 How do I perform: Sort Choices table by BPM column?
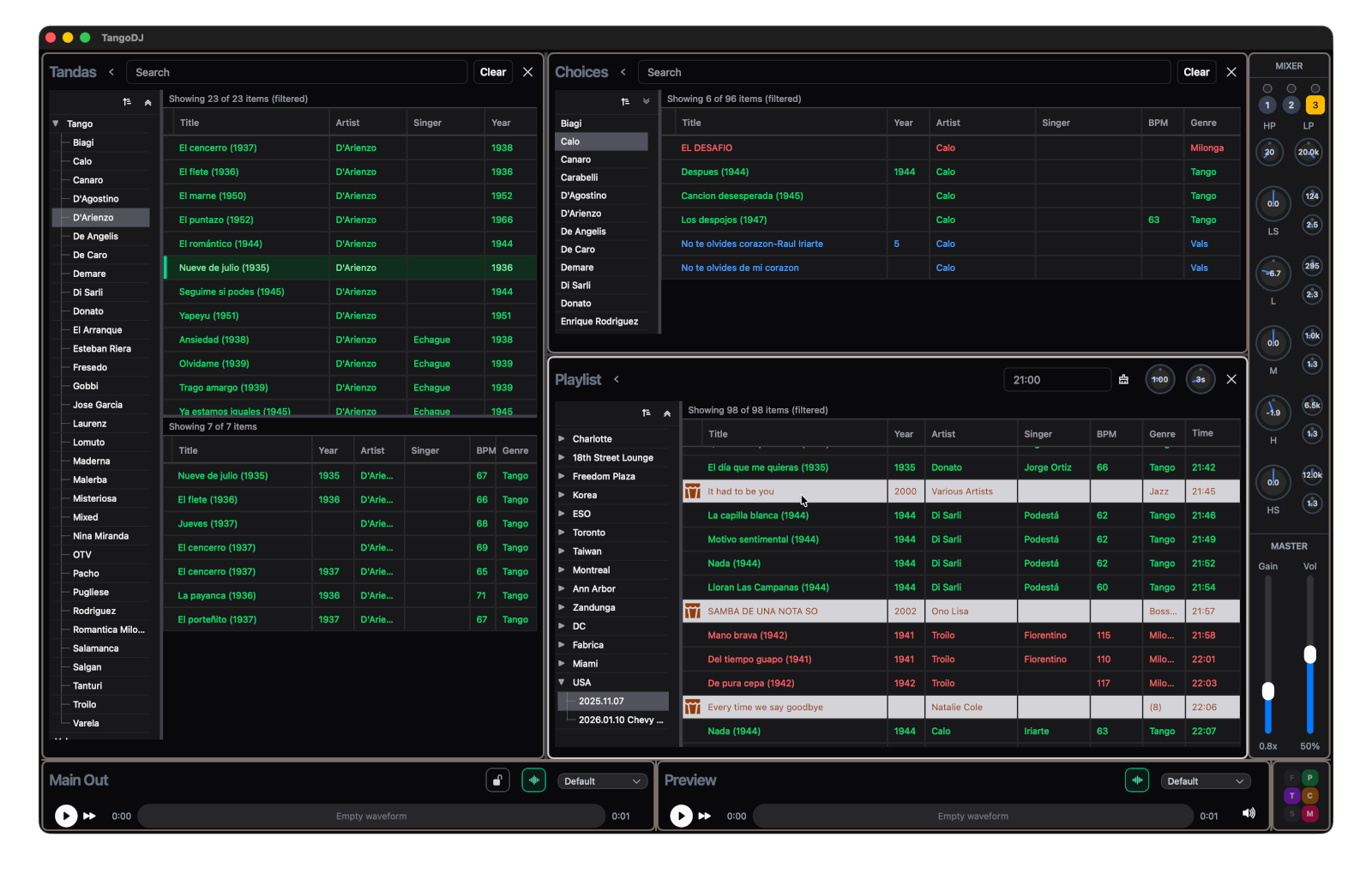[1158, 123]
